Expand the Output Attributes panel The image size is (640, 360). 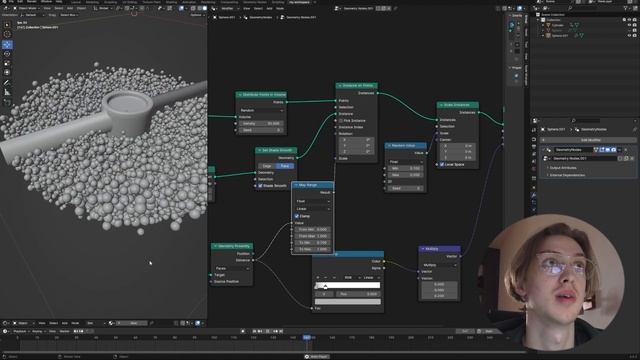pos(563,168)
